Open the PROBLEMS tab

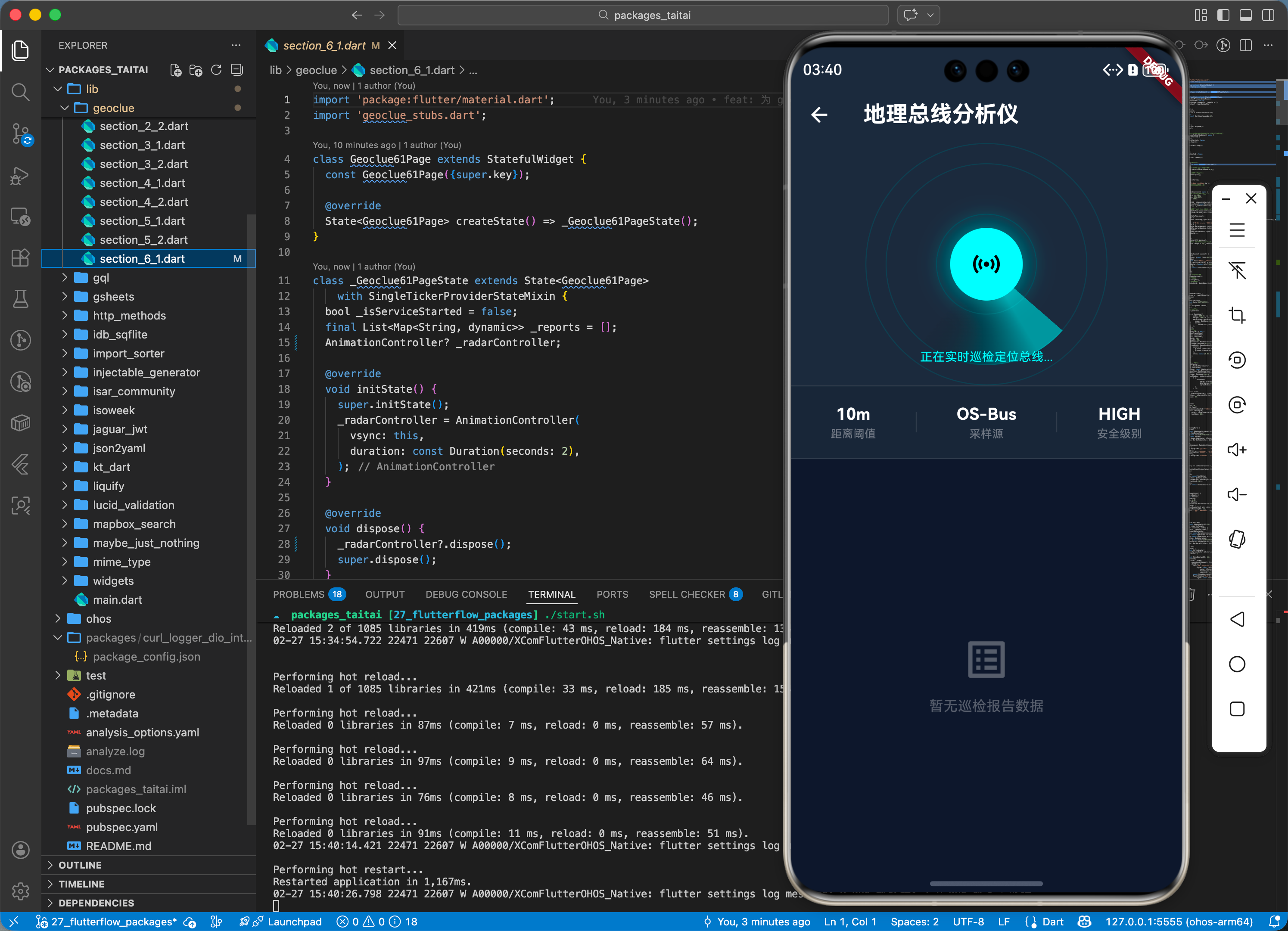tap(299, 594)
